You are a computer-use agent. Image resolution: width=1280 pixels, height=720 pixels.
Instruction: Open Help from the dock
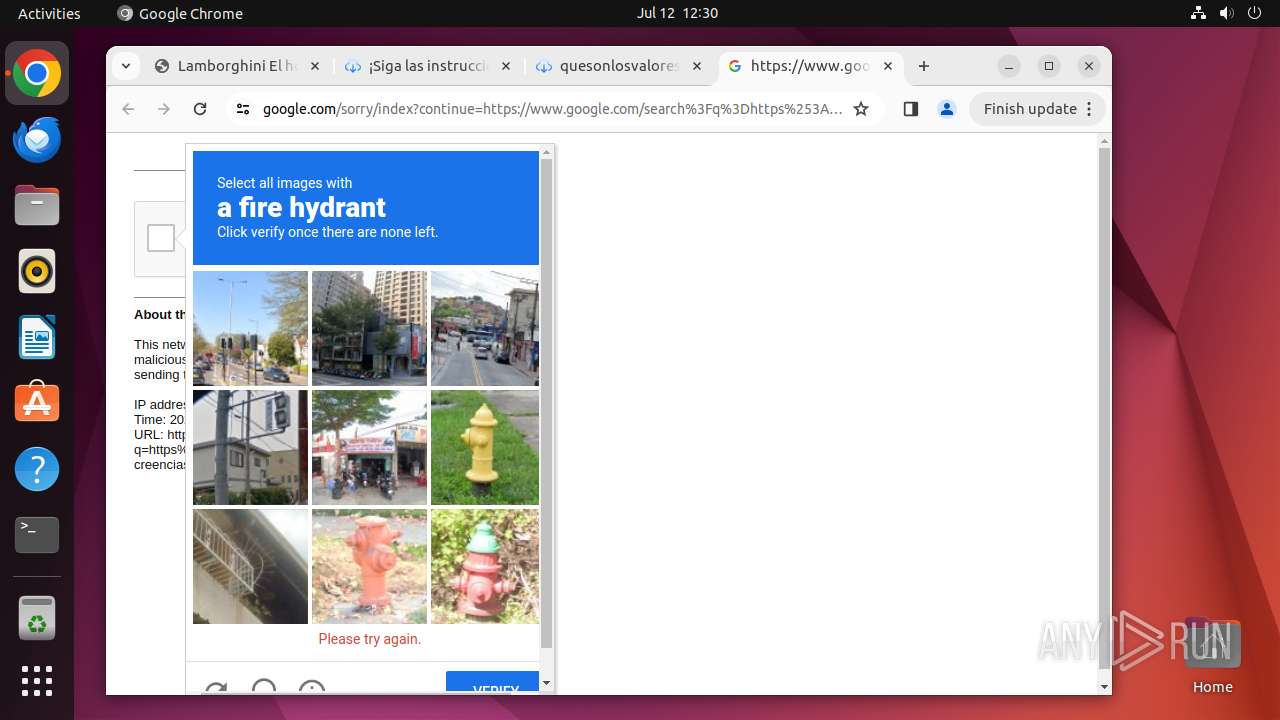(x=37, y=469)
